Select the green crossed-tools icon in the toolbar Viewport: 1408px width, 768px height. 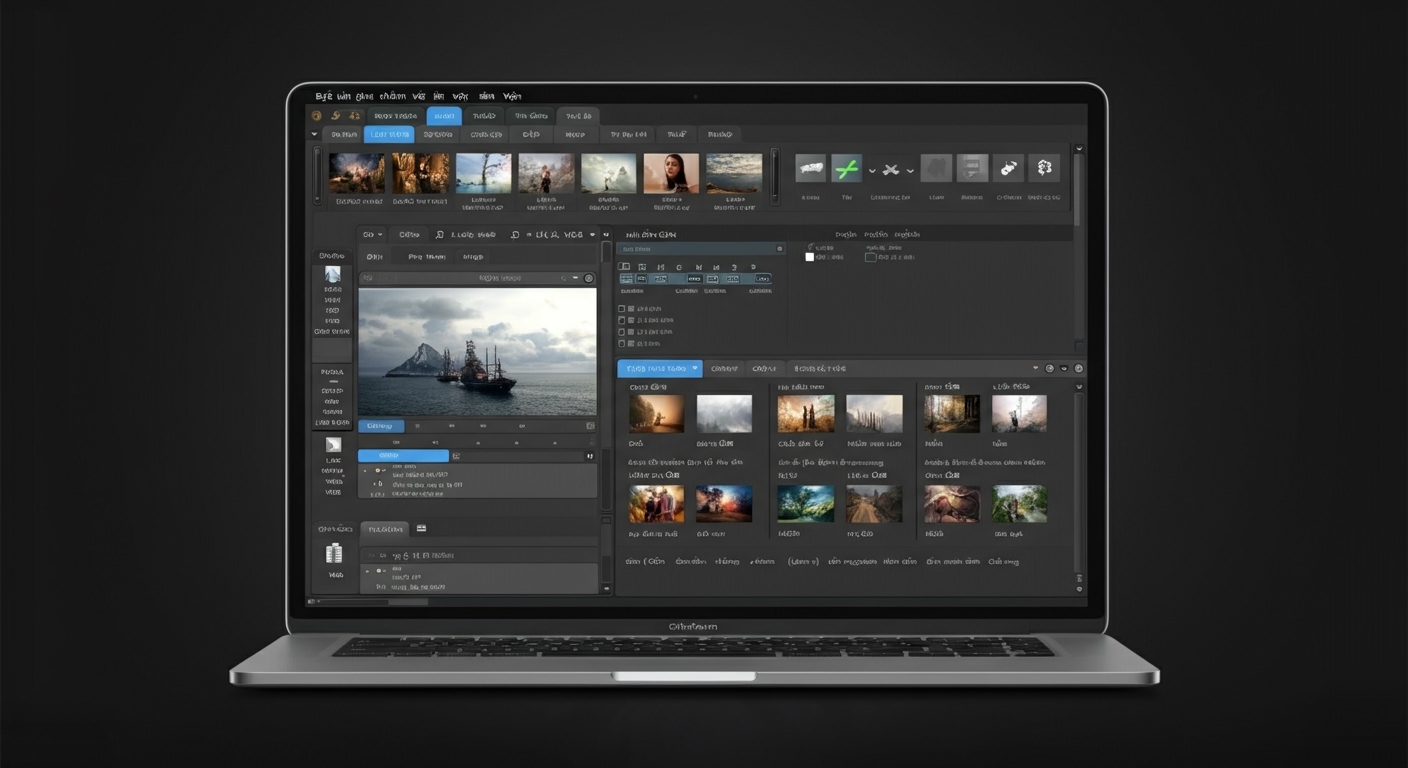[847, 168]
